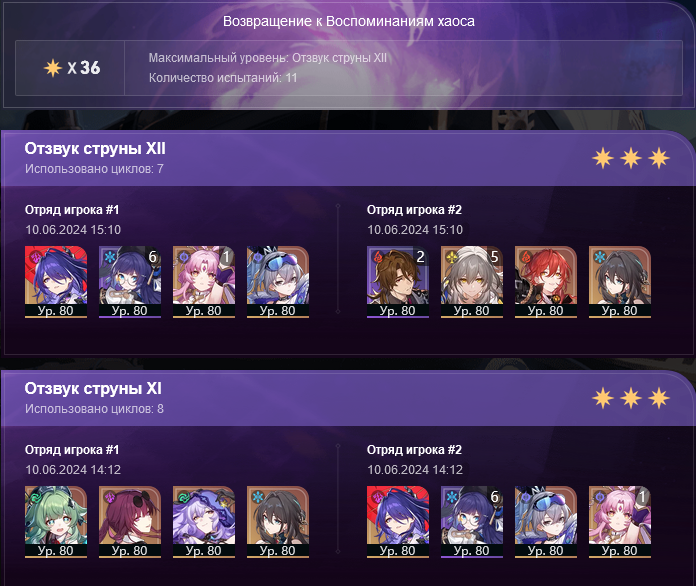
Task: Click Acheron portrait in stage XI squad #2
Action: coord(398,522)
